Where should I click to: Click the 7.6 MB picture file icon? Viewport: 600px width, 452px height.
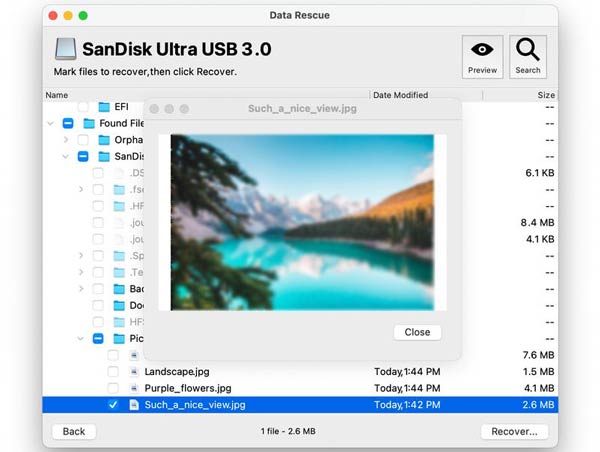pos(134,355)
